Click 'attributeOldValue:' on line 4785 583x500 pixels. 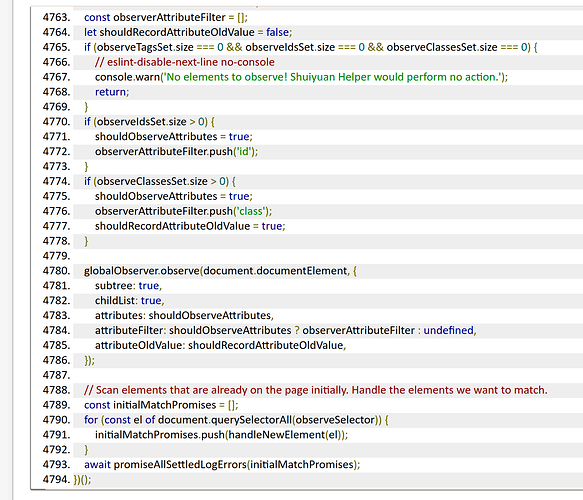point(140,345)
